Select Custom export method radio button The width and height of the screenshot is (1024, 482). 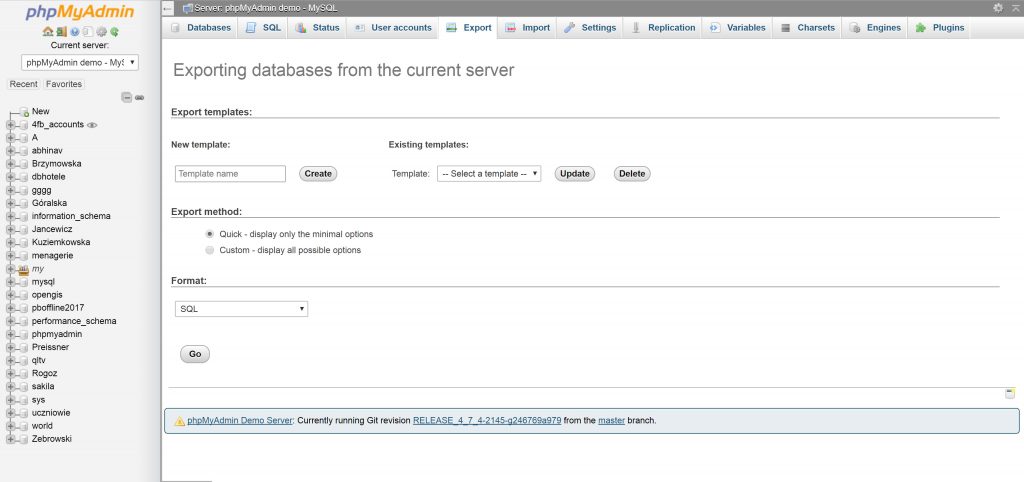[210, 250]
